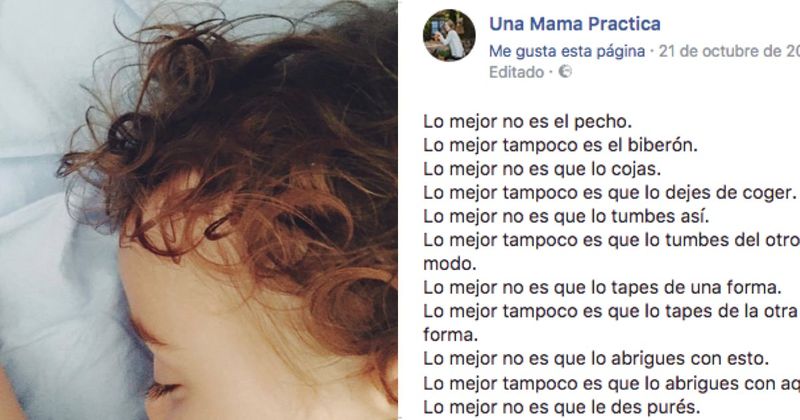Click the child's closed eyelashes in photo
The width and height of the screenshot is (800, 420).
pos(164,390)
